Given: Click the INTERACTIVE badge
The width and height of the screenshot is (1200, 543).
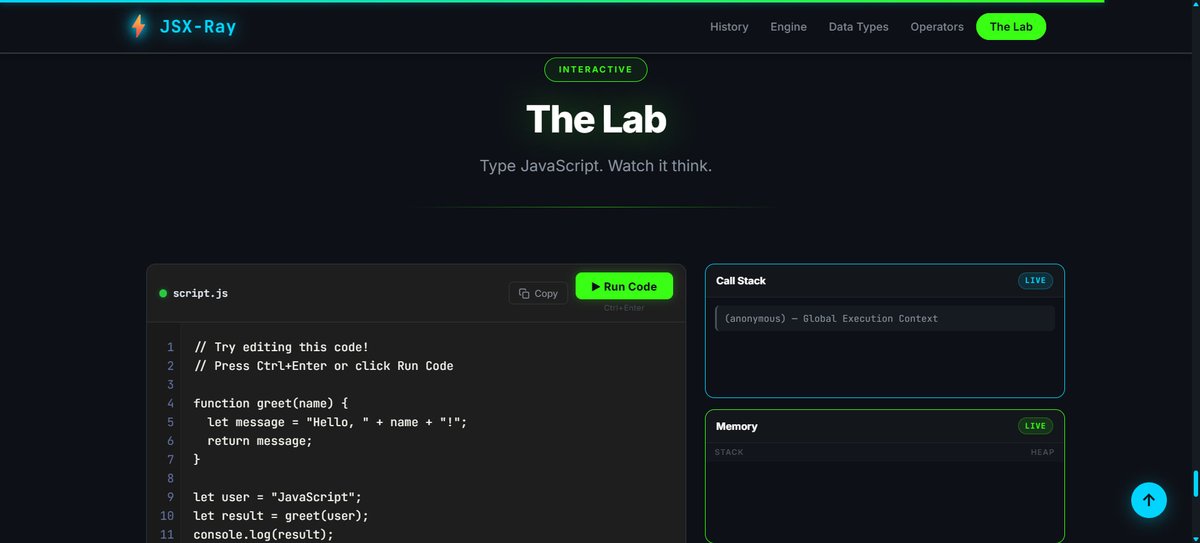Looking at the screenshot, I should click(596, 70).
